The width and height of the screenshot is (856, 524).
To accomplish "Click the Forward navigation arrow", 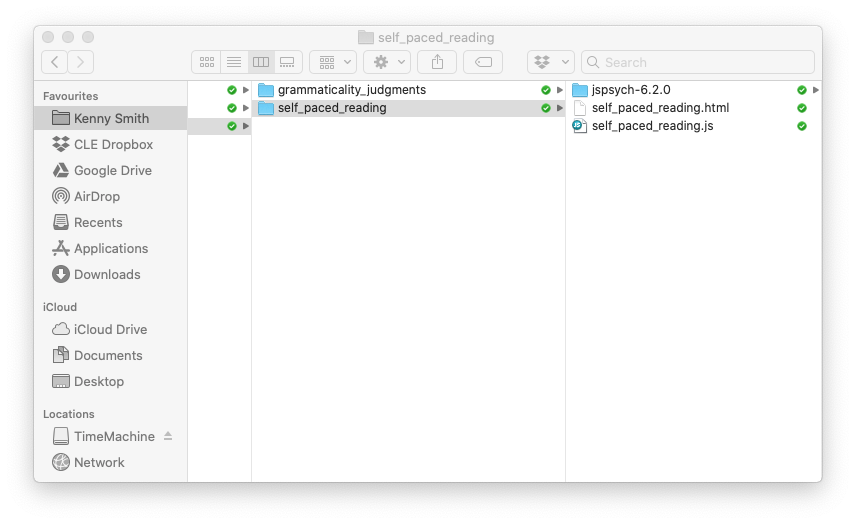I will point(81,62).
